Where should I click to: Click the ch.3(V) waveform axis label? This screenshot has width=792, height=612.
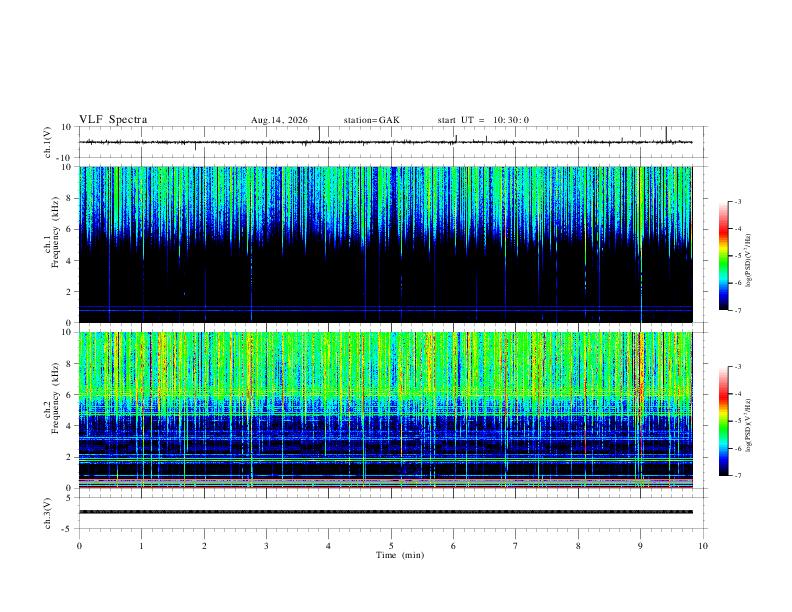pos(48,513)
